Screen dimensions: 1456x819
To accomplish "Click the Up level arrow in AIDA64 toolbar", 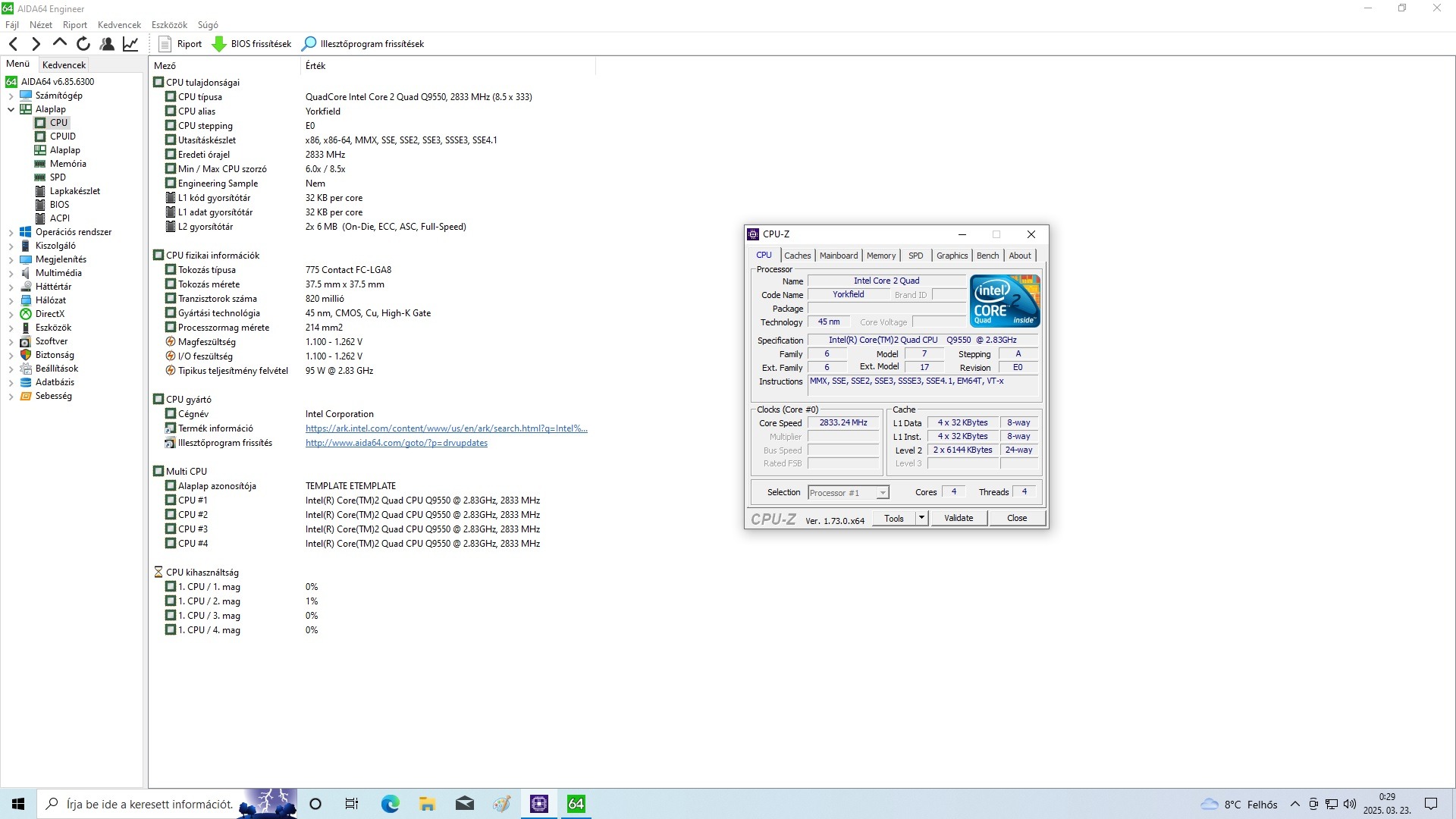I will point(59,43).
